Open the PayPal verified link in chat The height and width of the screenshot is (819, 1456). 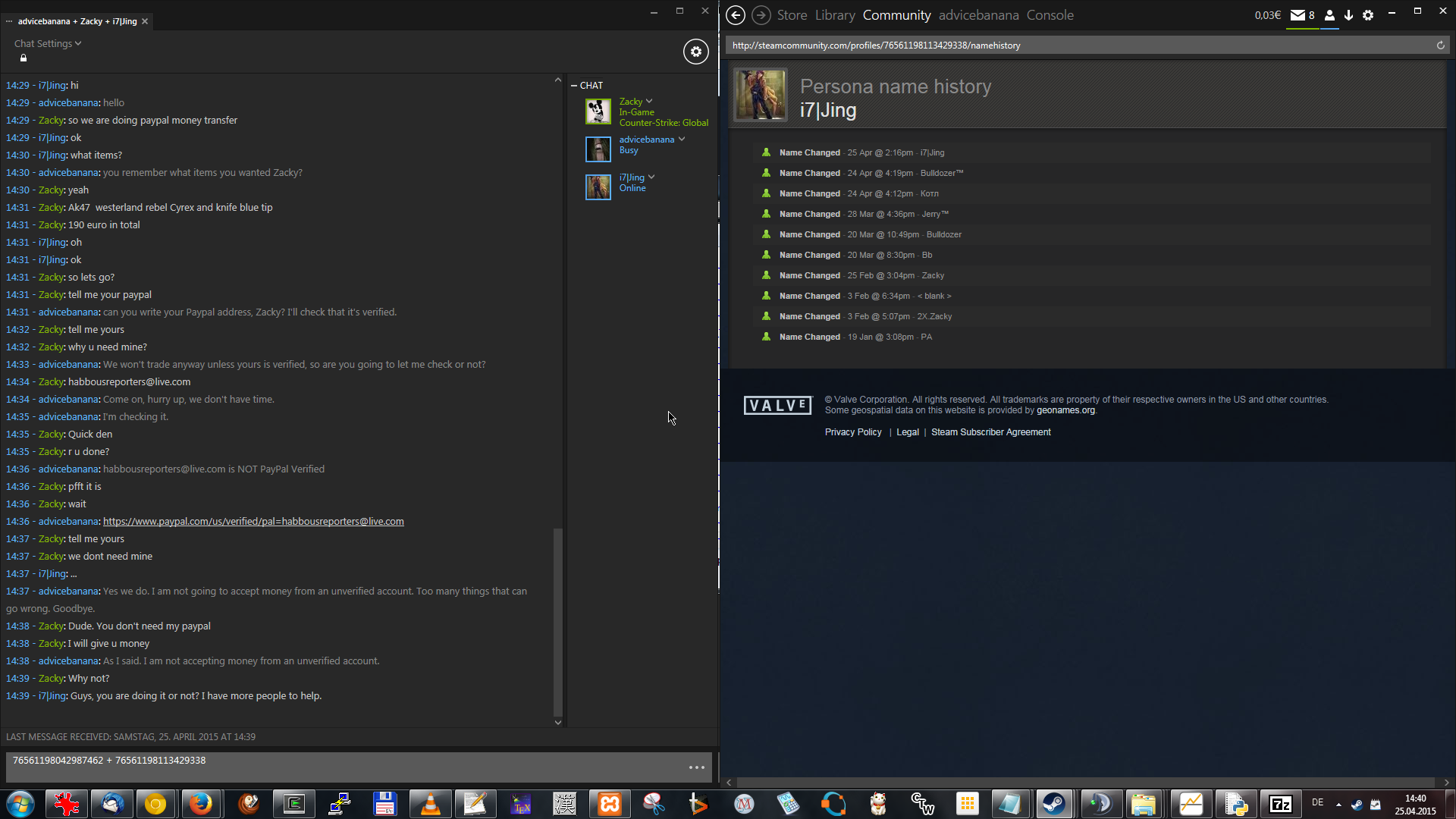click(x=253, y=522)
